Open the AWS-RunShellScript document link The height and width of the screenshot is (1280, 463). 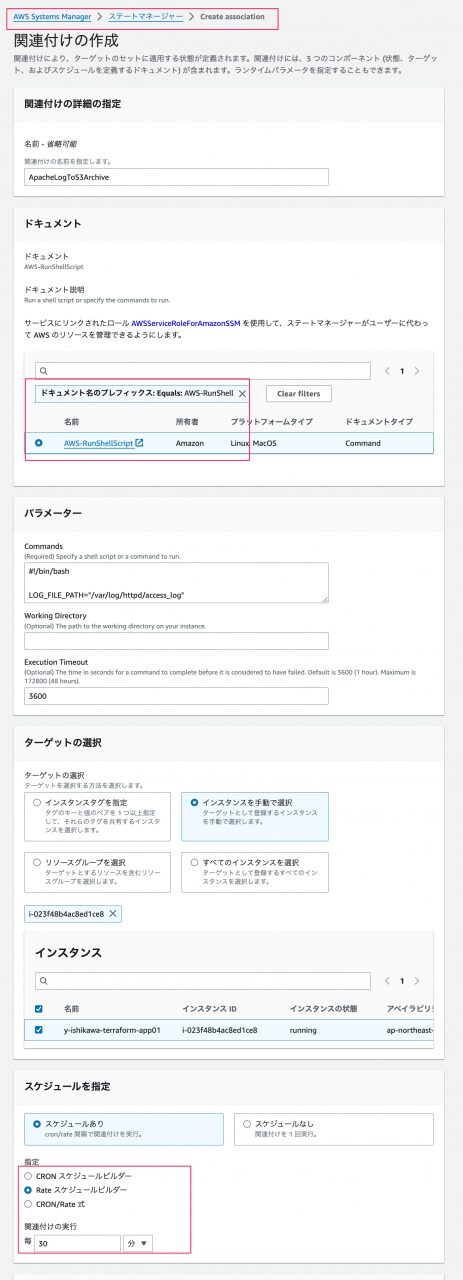pyautogui.click(x=99, y=443)
